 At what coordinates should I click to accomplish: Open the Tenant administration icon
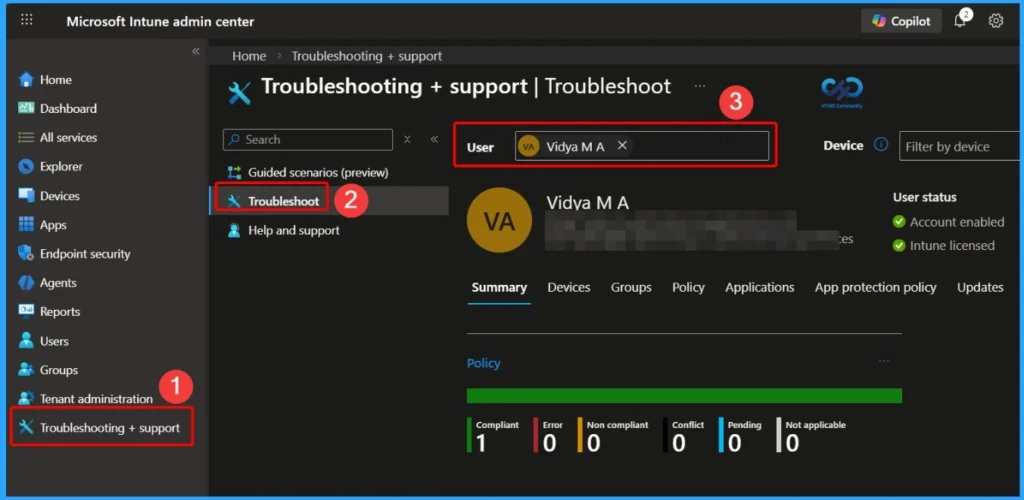(26, 398)
